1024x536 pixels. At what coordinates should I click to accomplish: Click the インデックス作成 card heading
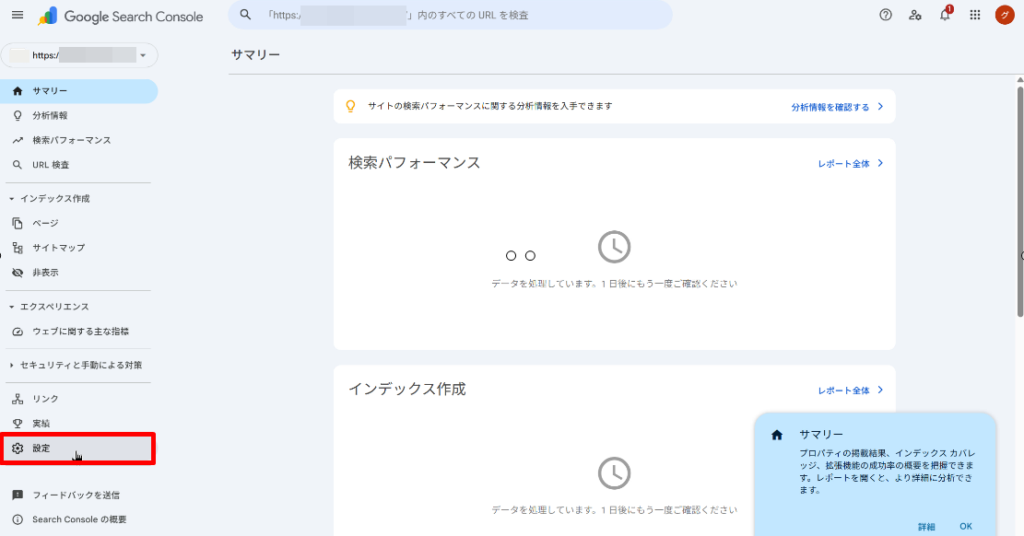407,389
